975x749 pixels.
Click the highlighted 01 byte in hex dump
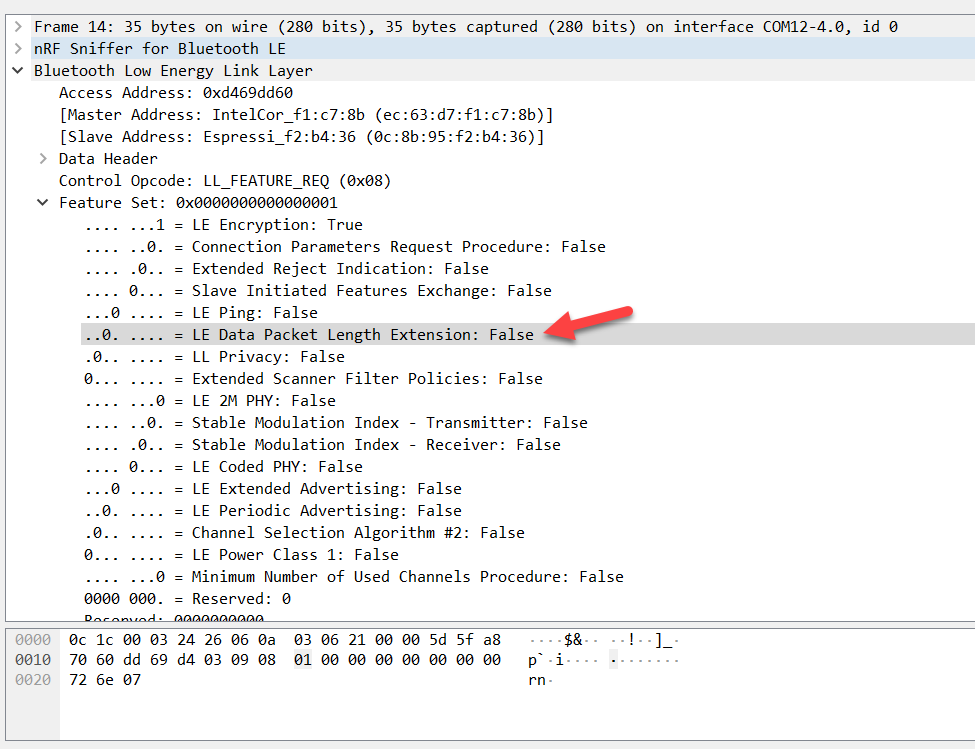point(303,660)
